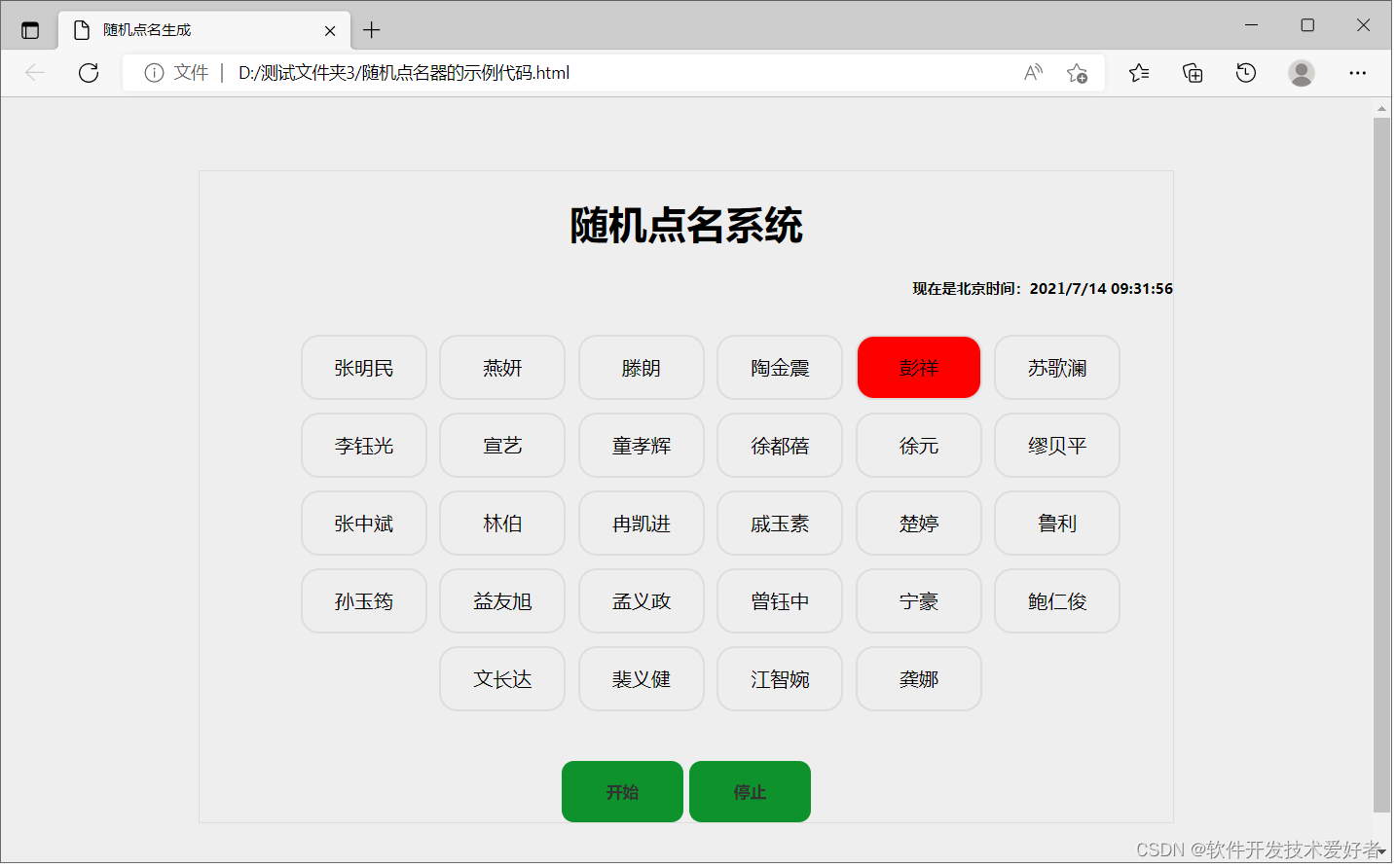Click the name 燕妍
The image size is (1396, 868).
point(502,368)
